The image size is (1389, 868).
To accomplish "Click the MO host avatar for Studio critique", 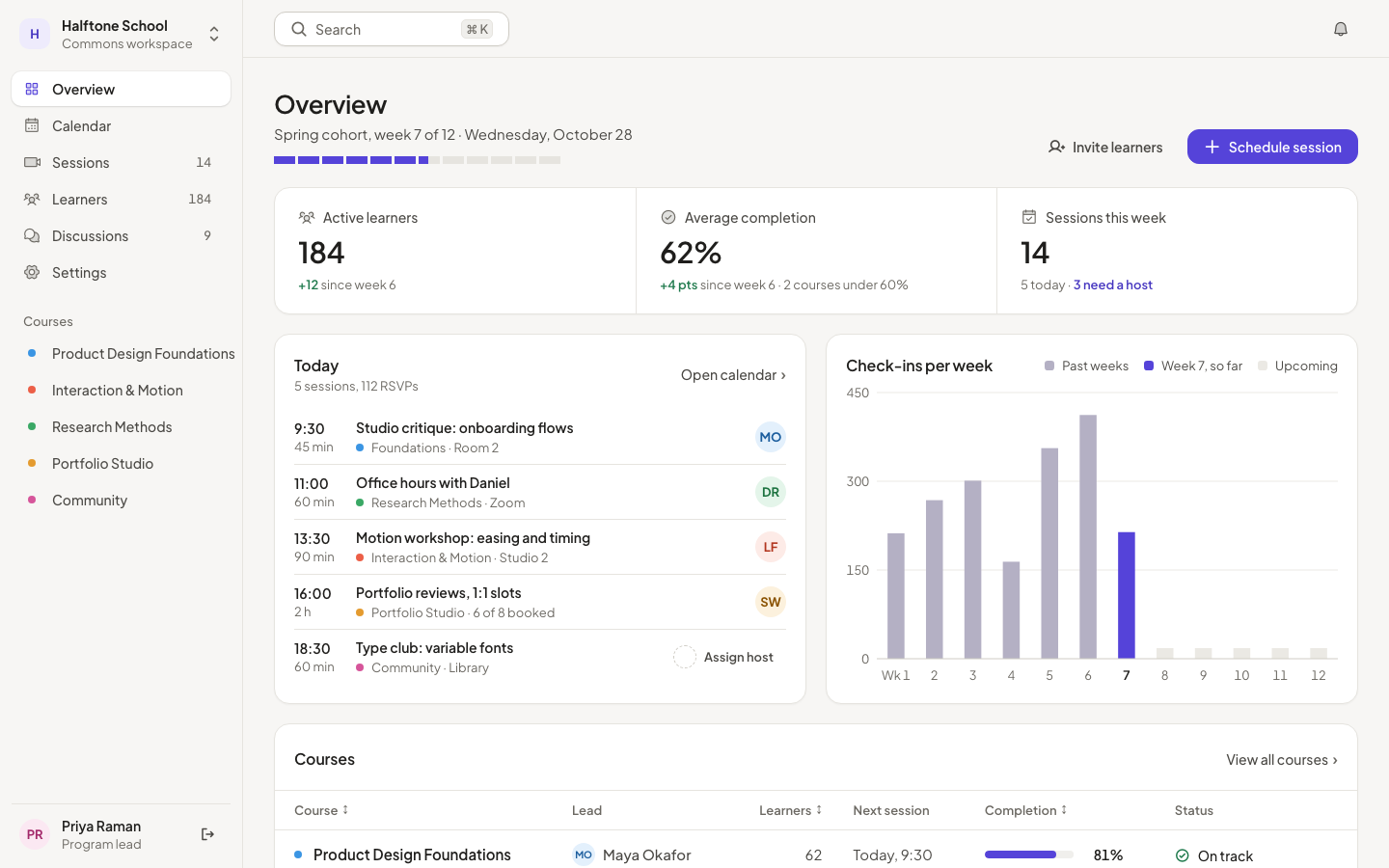I will click(771, 437).
